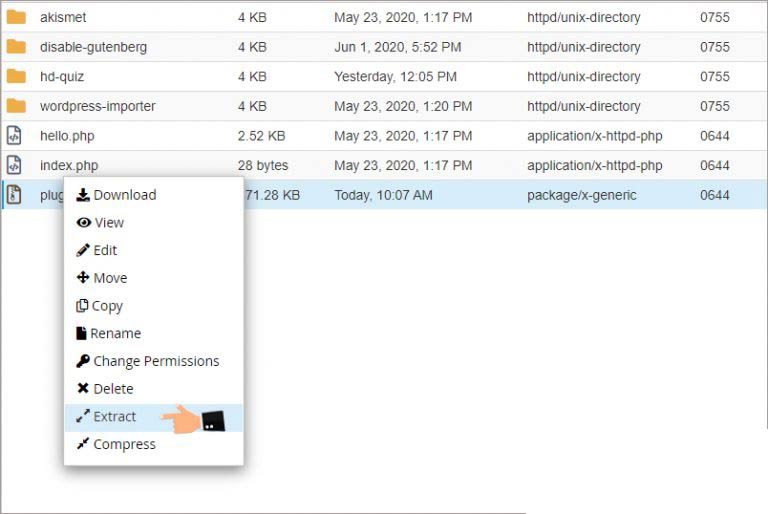Click the index.php file icon
This screenshot has width=768, height=514.
pos(14,165)
